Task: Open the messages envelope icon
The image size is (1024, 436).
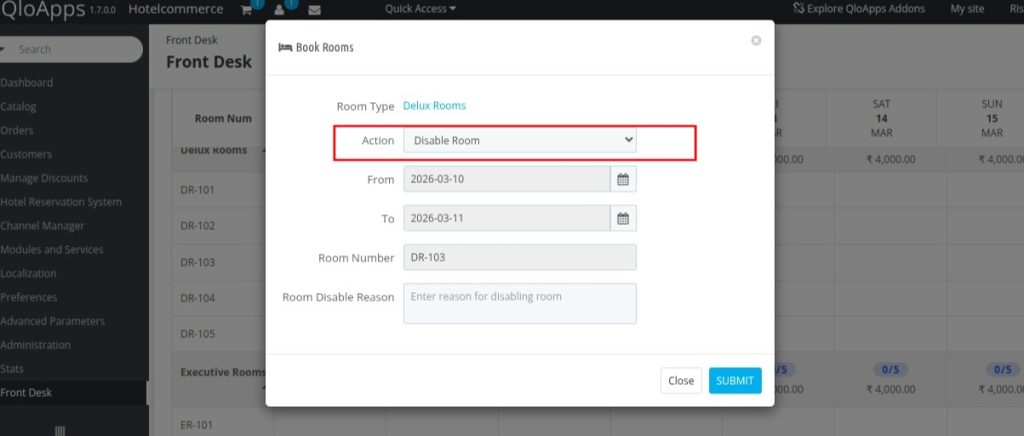Action: 314,10
